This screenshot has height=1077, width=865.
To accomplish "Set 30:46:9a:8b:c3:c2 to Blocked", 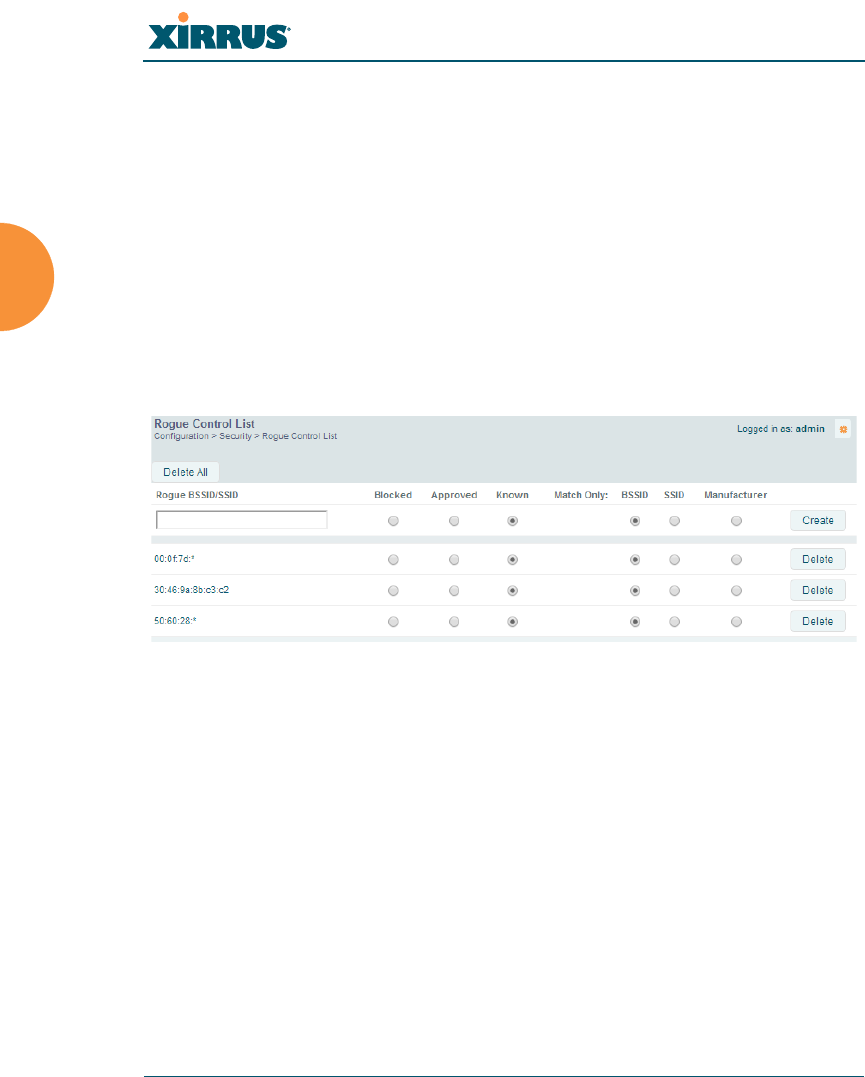I will click(393, 591).
